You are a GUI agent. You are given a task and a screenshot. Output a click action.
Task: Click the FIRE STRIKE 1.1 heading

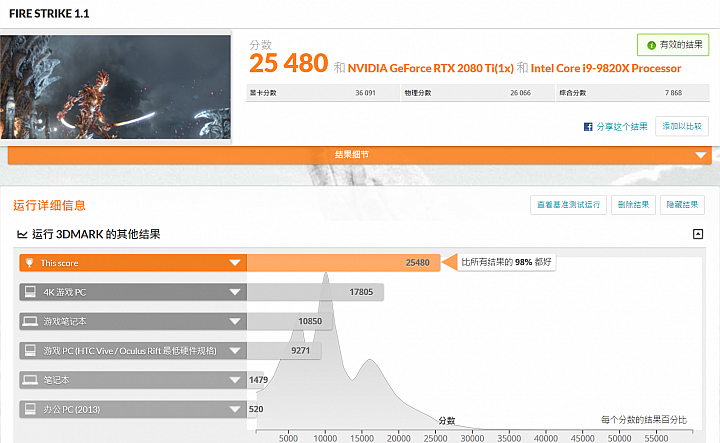click(x=49, y=14)
